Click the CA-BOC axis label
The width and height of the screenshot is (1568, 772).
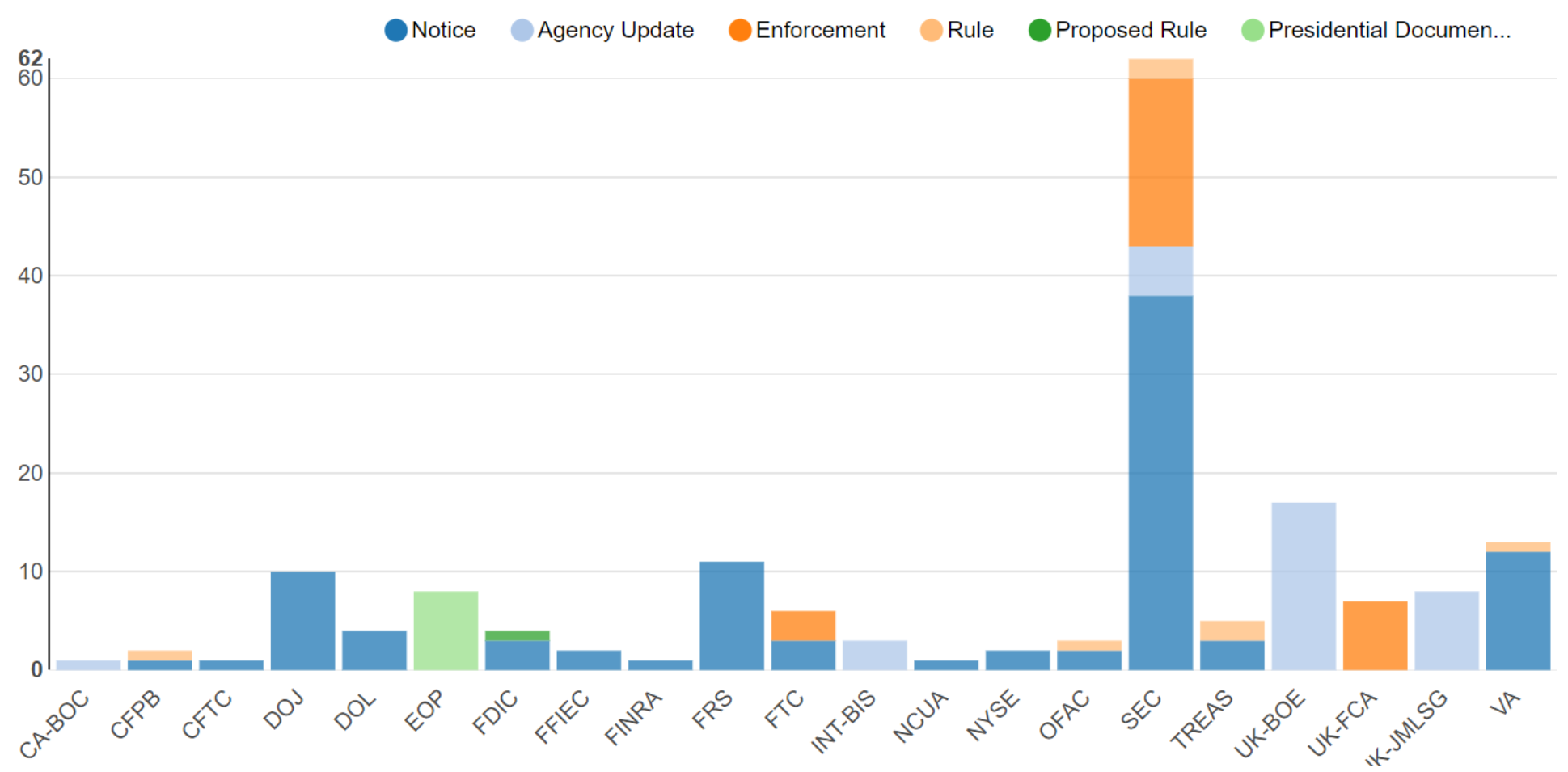[x=54, y=725]
